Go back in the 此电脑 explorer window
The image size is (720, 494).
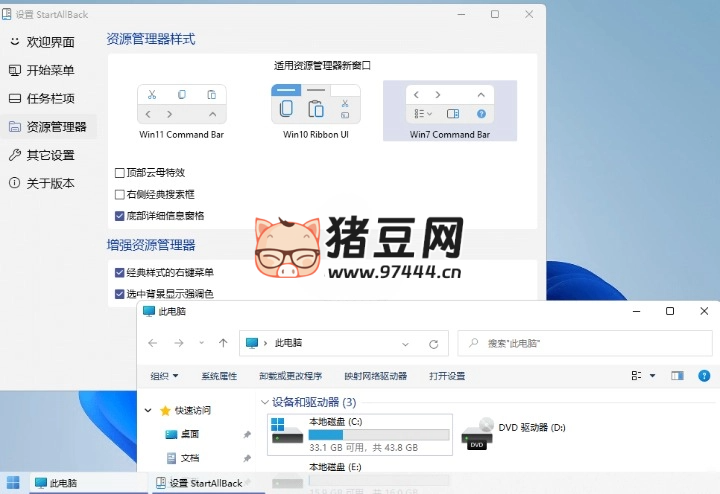(153, 343)
